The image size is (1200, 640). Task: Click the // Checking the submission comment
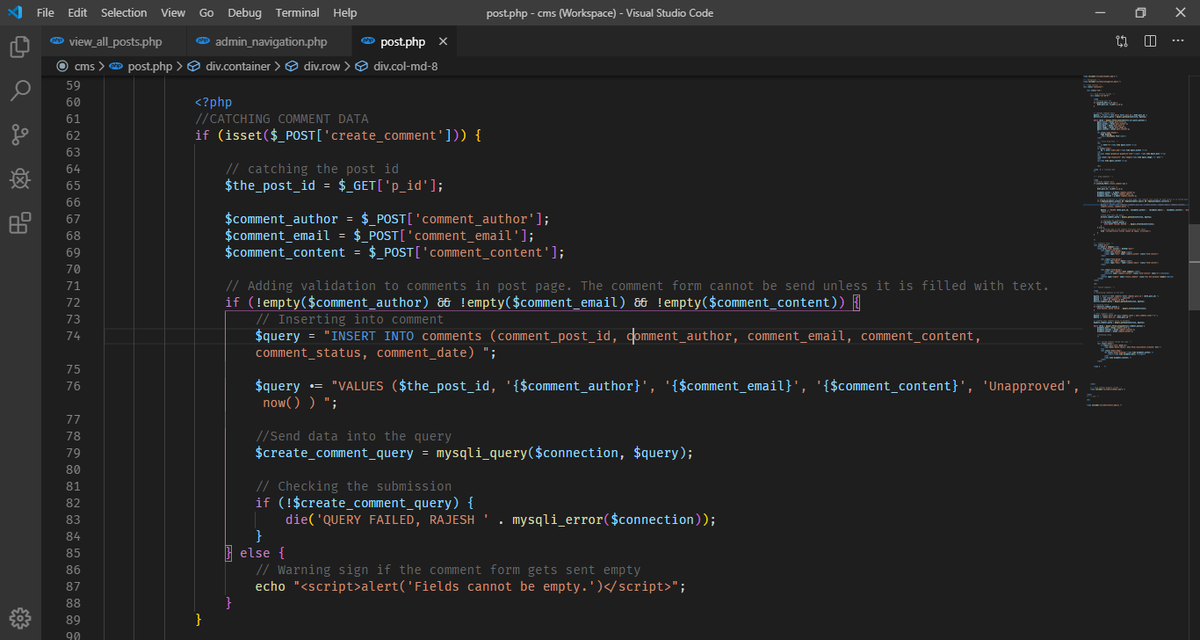pos(353,486)
